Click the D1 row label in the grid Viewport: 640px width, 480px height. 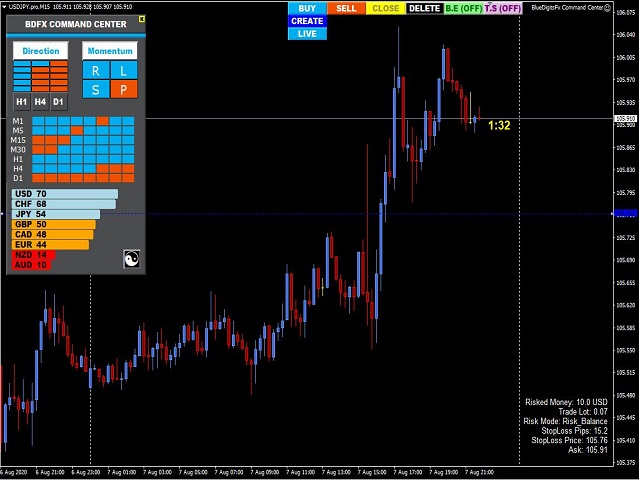tap(18, 178)
